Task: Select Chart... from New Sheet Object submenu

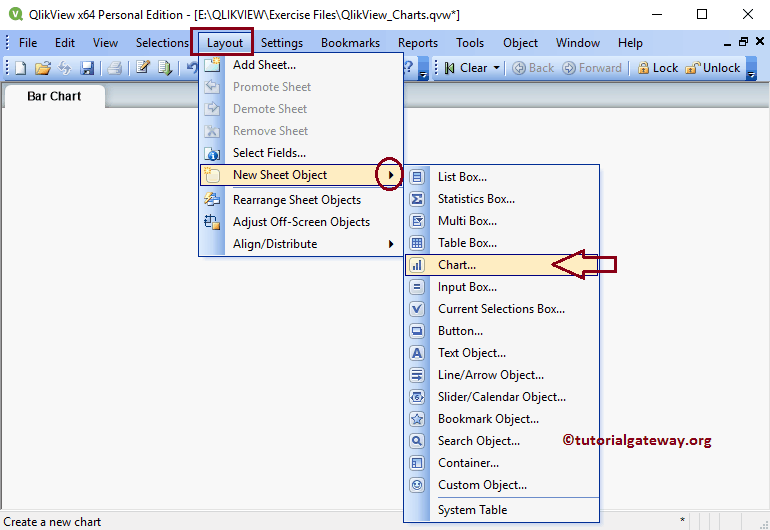Action: 501,265
